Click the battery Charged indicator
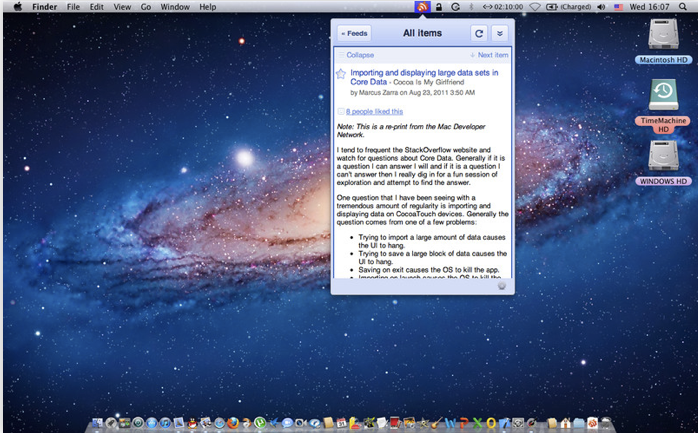The image size is (698, 433). [x=568, y=7]
